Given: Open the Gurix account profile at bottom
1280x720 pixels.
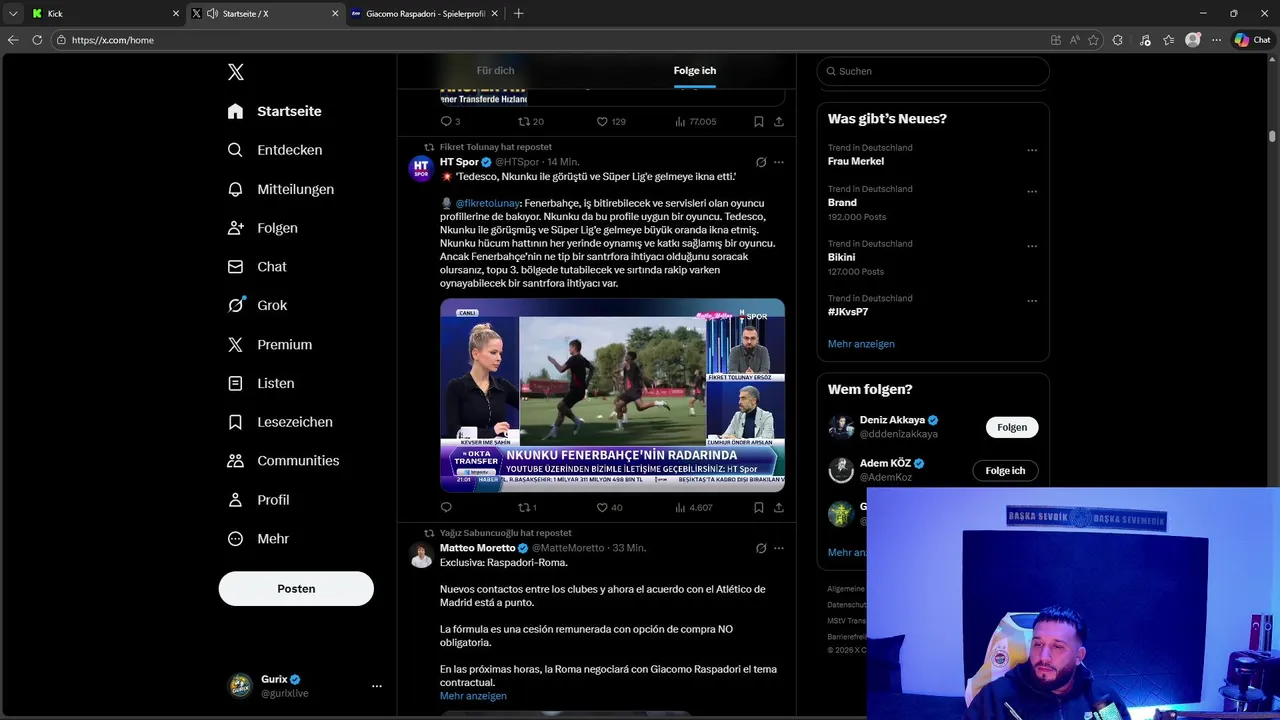Looking at the screenshot, I should 298,685.
